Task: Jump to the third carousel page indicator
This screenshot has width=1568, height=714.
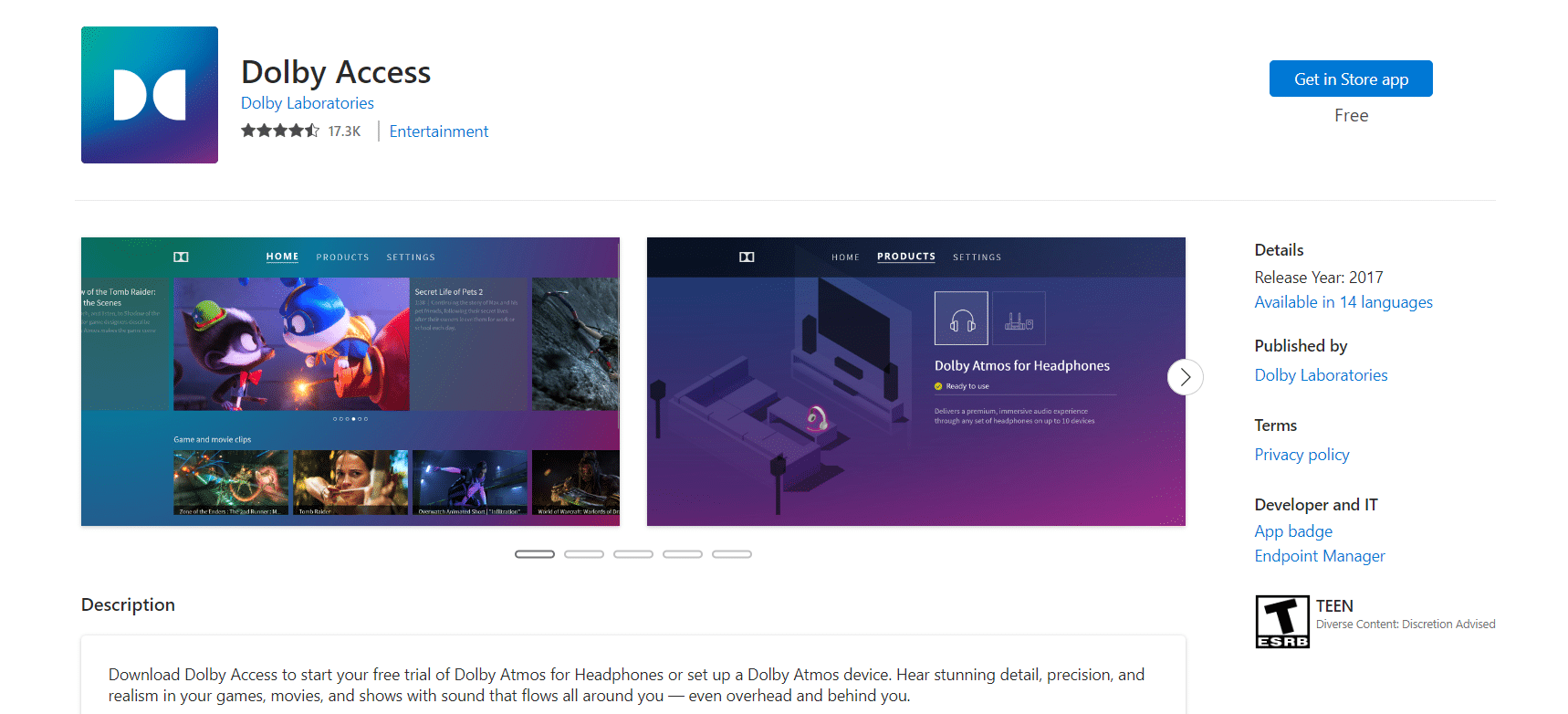Action: (x=633, y=554)
